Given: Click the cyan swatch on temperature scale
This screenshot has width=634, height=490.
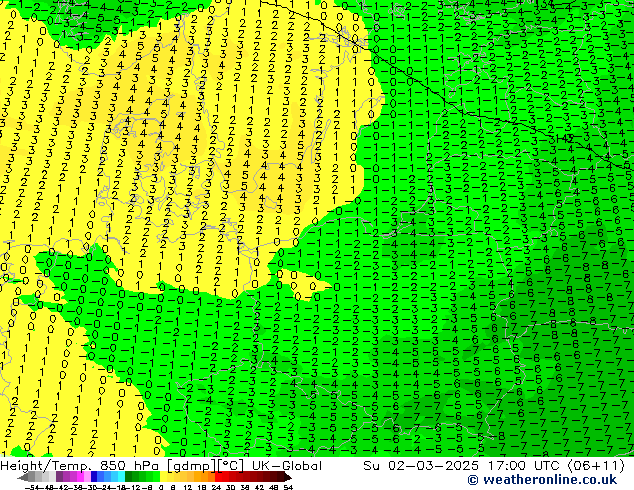Looking at the screenshot, I should click(121, 477).
